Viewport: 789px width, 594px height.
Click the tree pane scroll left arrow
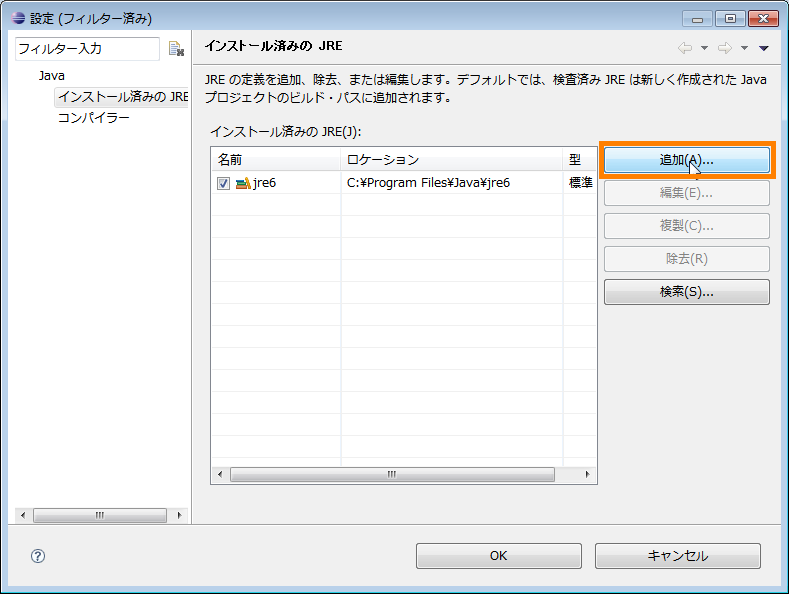[23, 515]
